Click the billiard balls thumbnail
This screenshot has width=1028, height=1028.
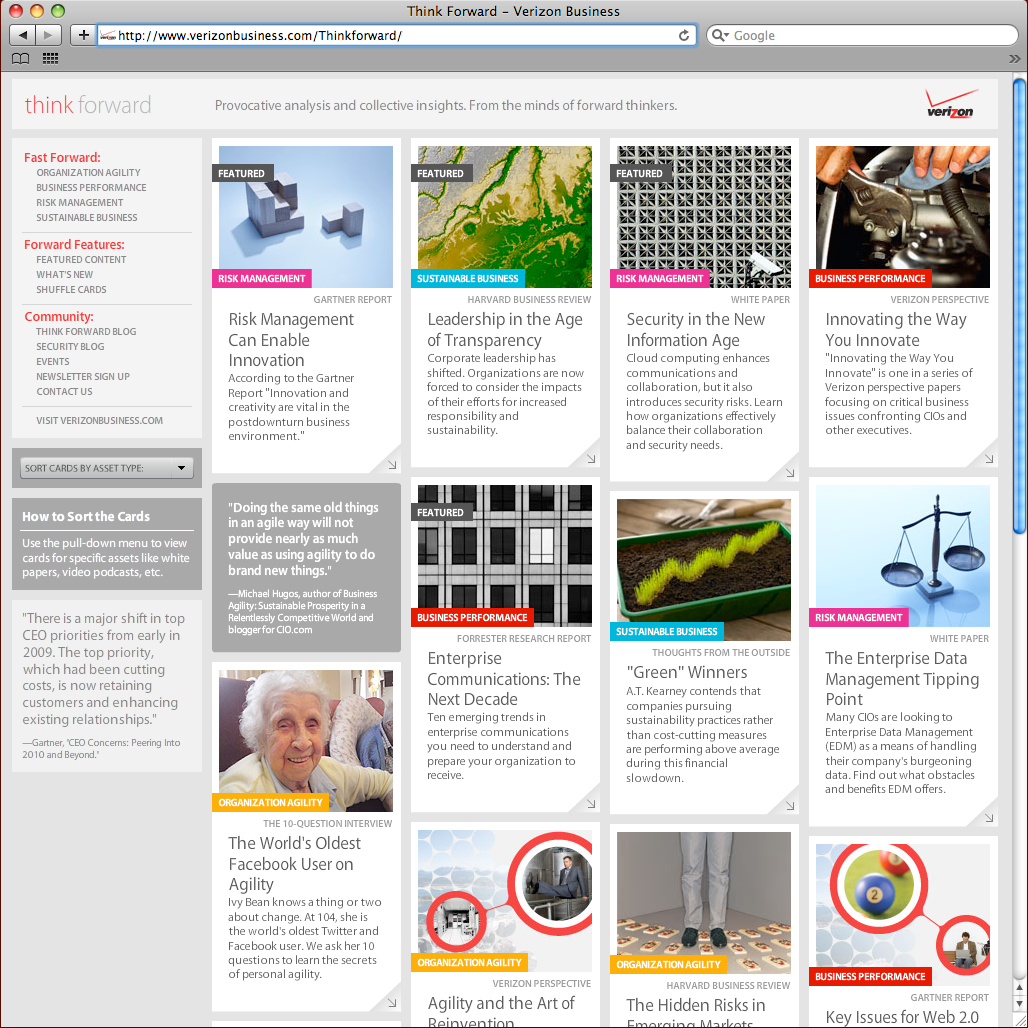(x=903, y=915)
